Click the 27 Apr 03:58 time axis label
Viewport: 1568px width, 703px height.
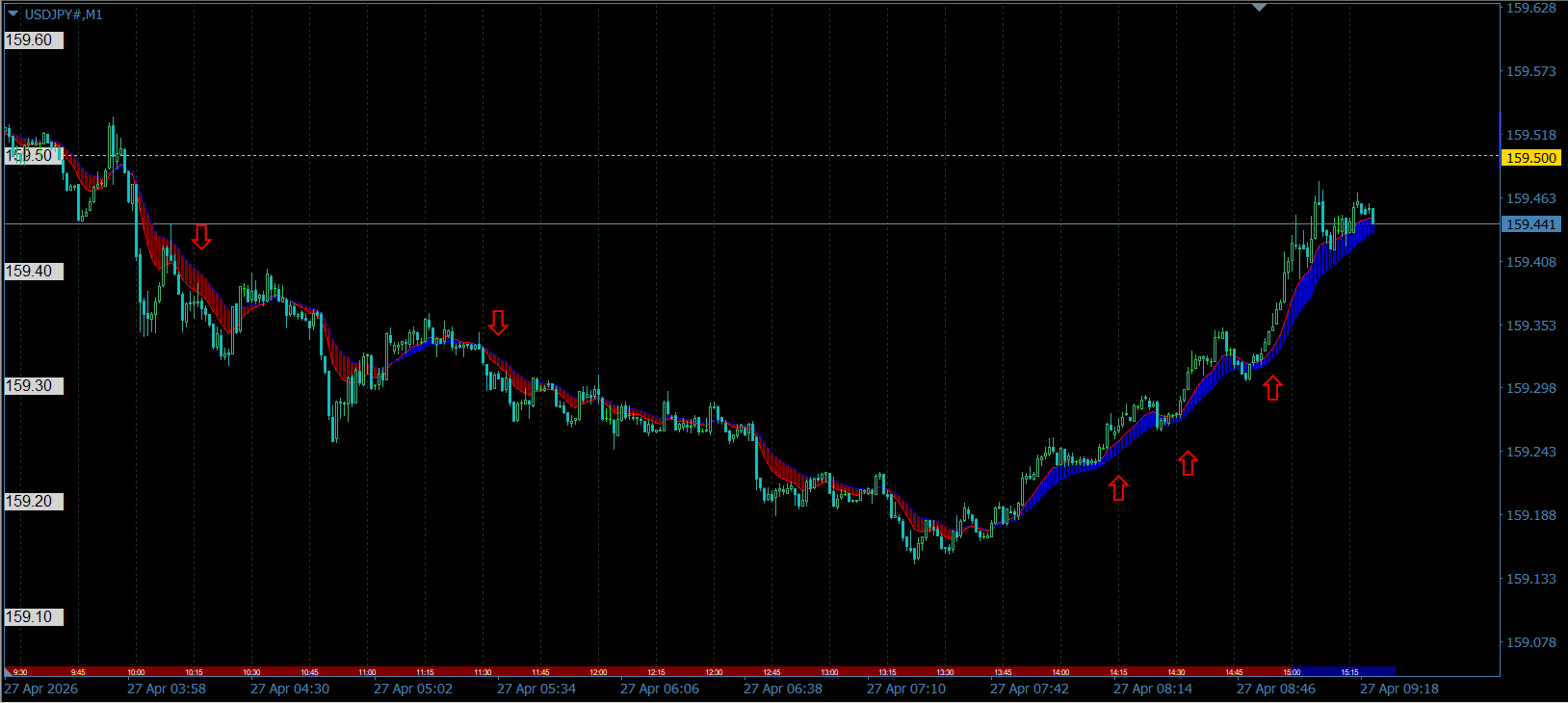pos(167,689)
